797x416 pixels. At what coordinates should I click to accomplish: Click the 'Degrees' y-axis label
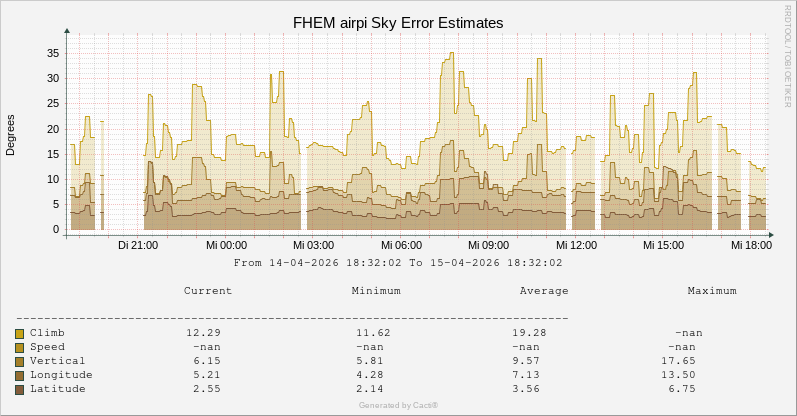point(11,134)
